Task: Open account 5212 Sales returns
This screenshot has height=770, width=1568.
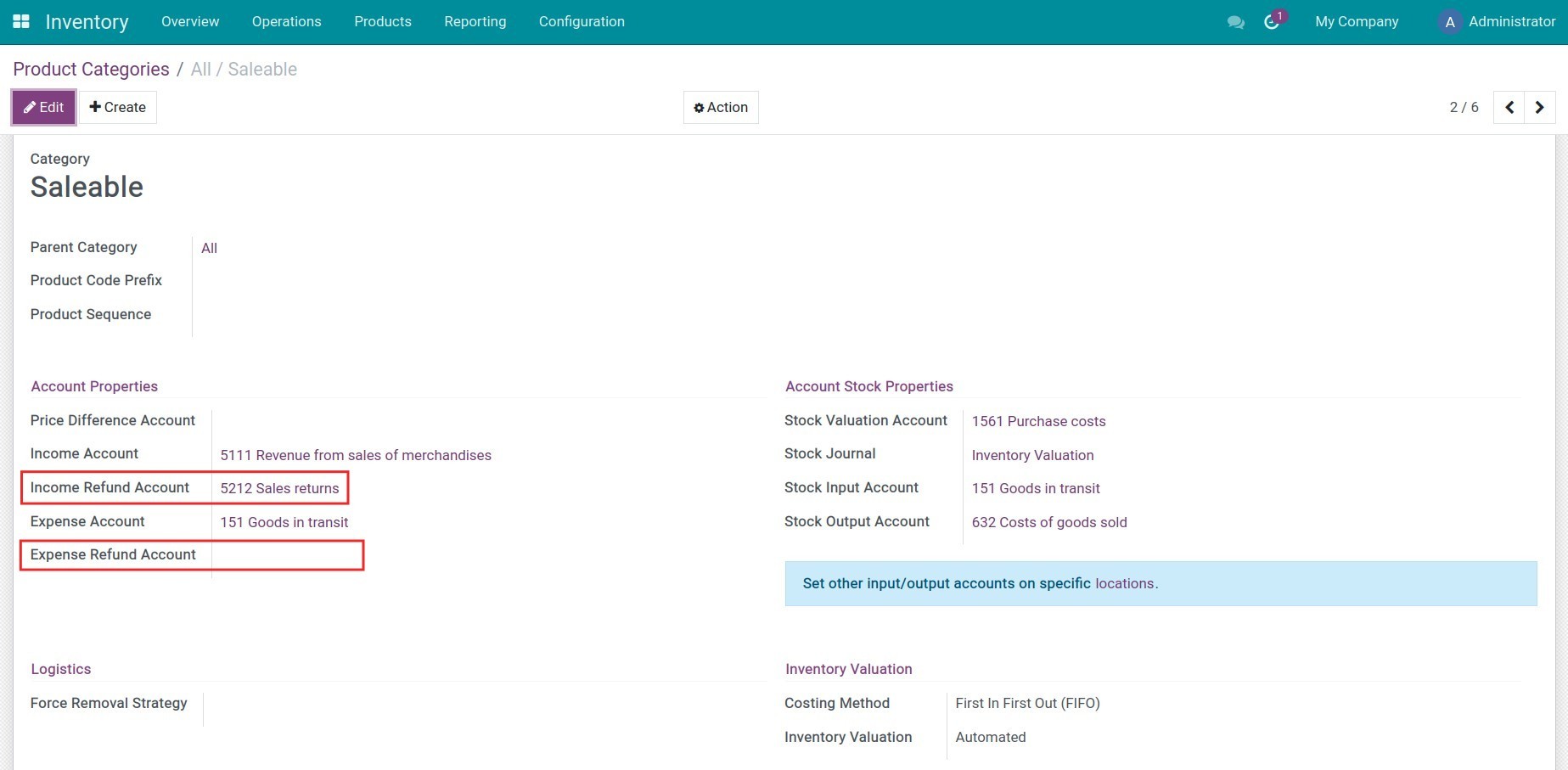Action: click(x=280, y=488)
